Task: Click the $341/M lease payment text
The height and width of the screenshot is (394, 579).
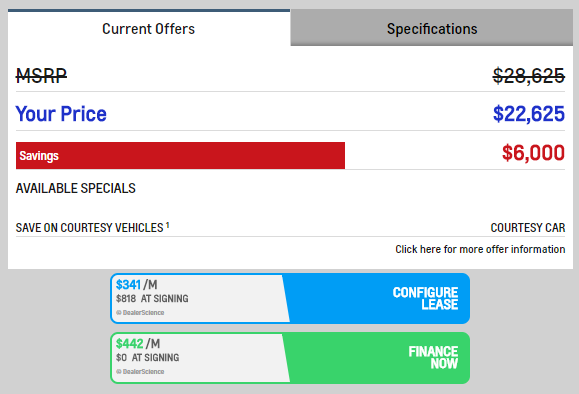Action: tap(137, 285)
